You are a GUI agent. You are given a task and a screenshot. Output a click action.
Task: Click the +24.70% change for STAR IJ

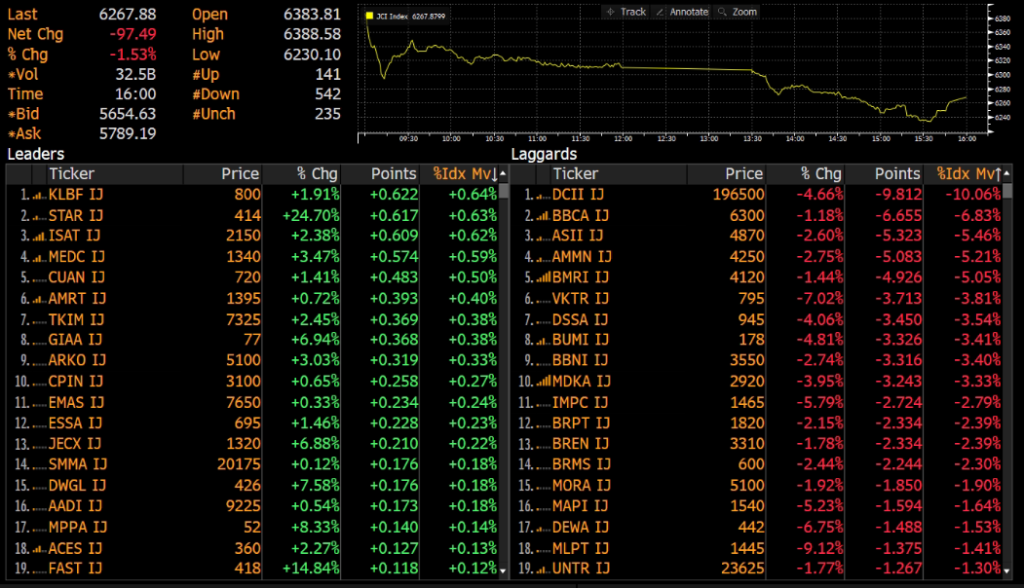point(311,216)
